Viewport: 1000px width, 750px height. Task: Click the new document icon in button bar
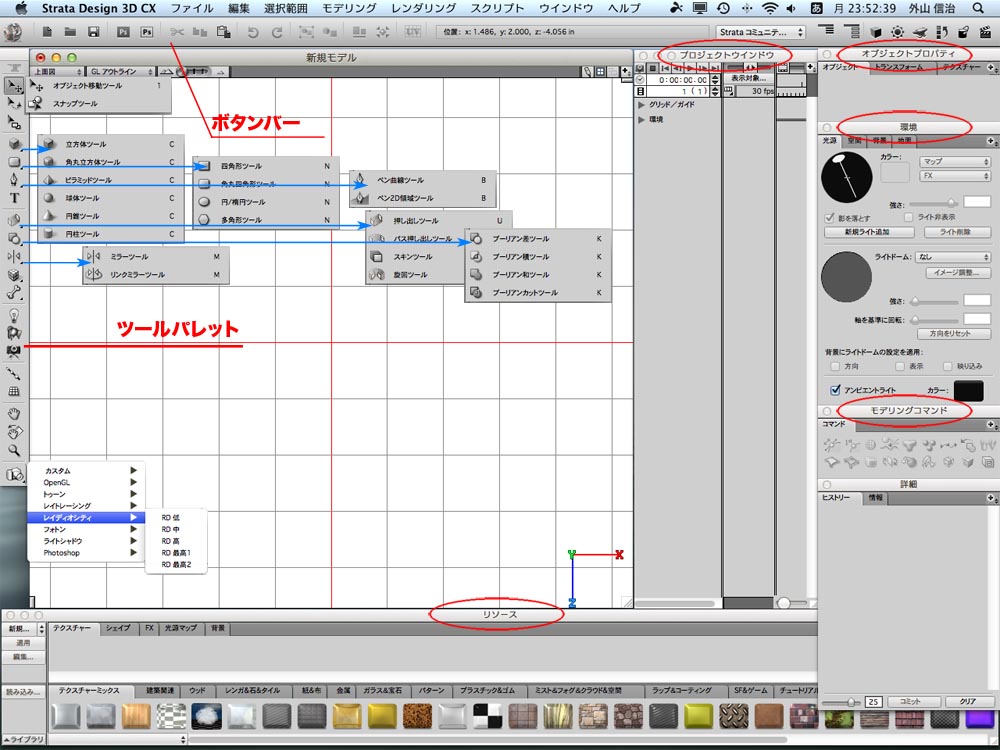point(47,32)
